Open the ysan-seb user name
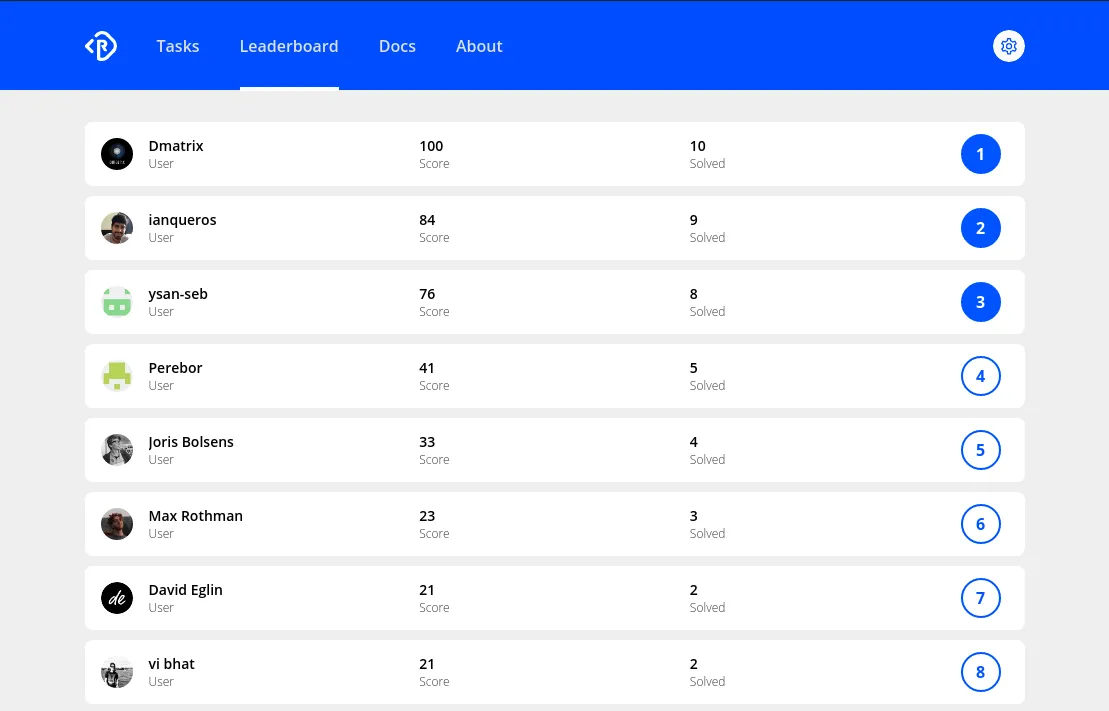This screenshot has width=1109, height=711. coord(178,294)
